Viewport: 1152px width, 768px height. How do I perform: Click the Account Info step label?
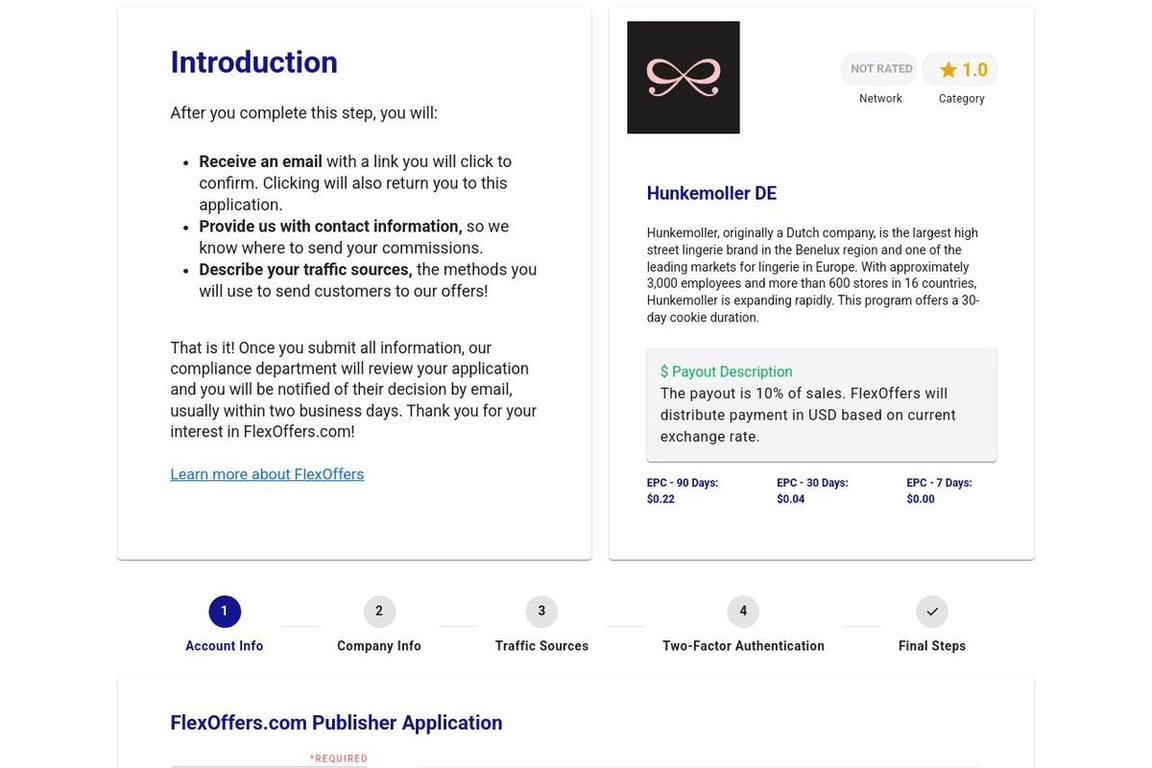pyautogui.click(x=224, y=646)
